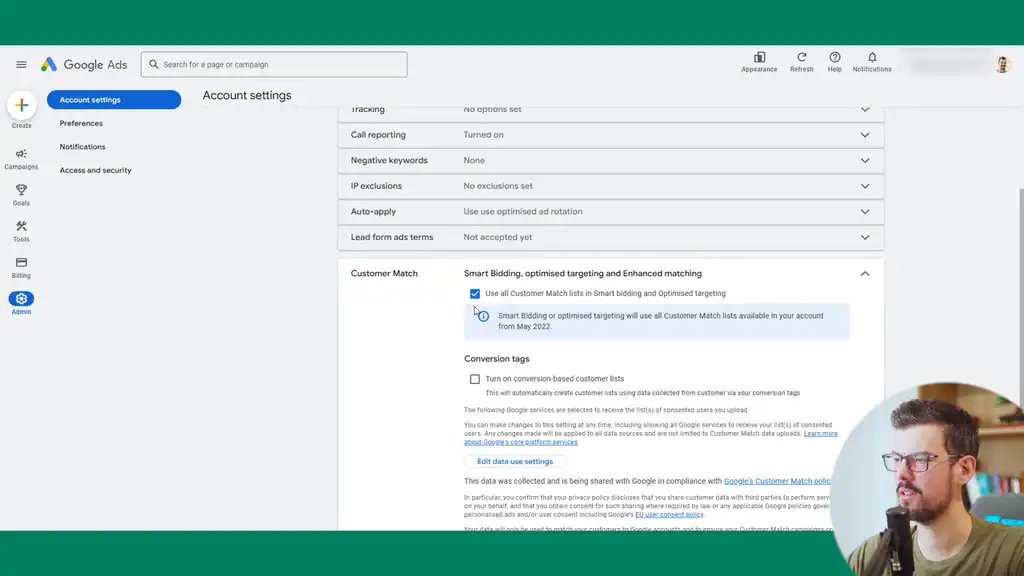
Task: Open Google's Customer Match policy link
Action: pos(777,481)
